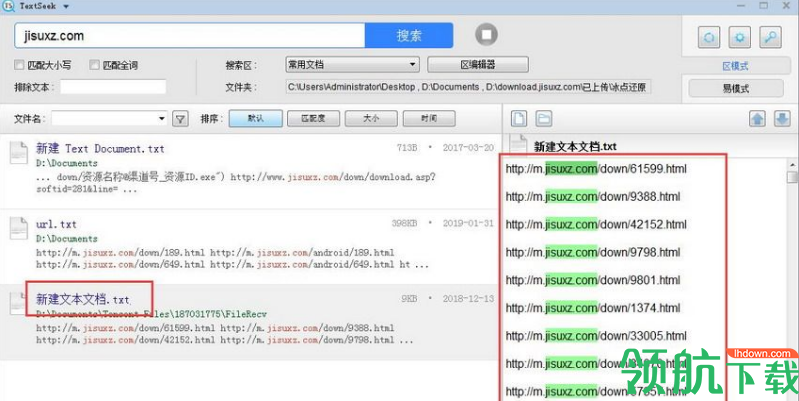
Task: Click the blue 搜索 search button
Action: pos(409,36)
